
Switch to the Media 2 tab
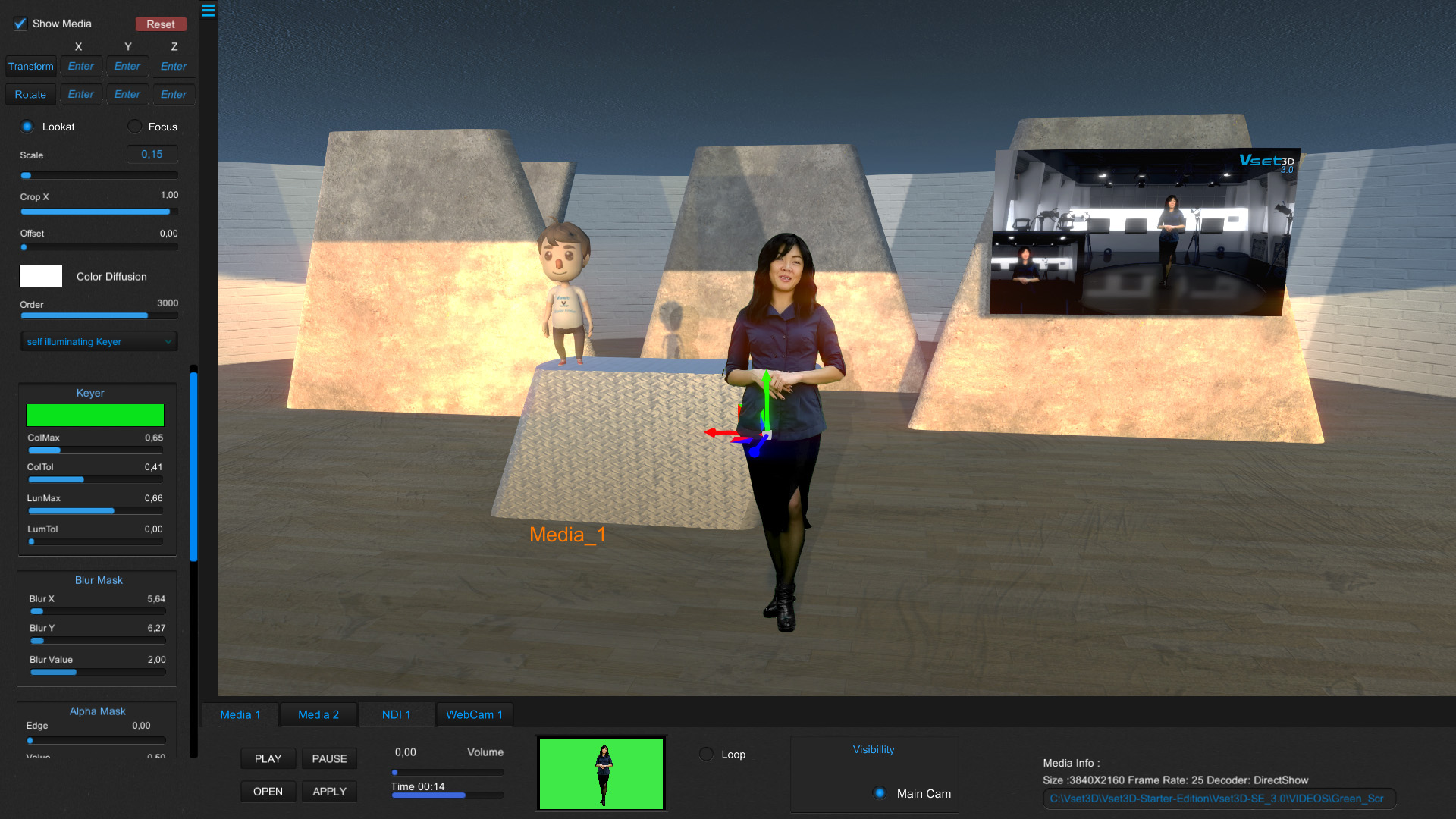[x=318, y=715]
